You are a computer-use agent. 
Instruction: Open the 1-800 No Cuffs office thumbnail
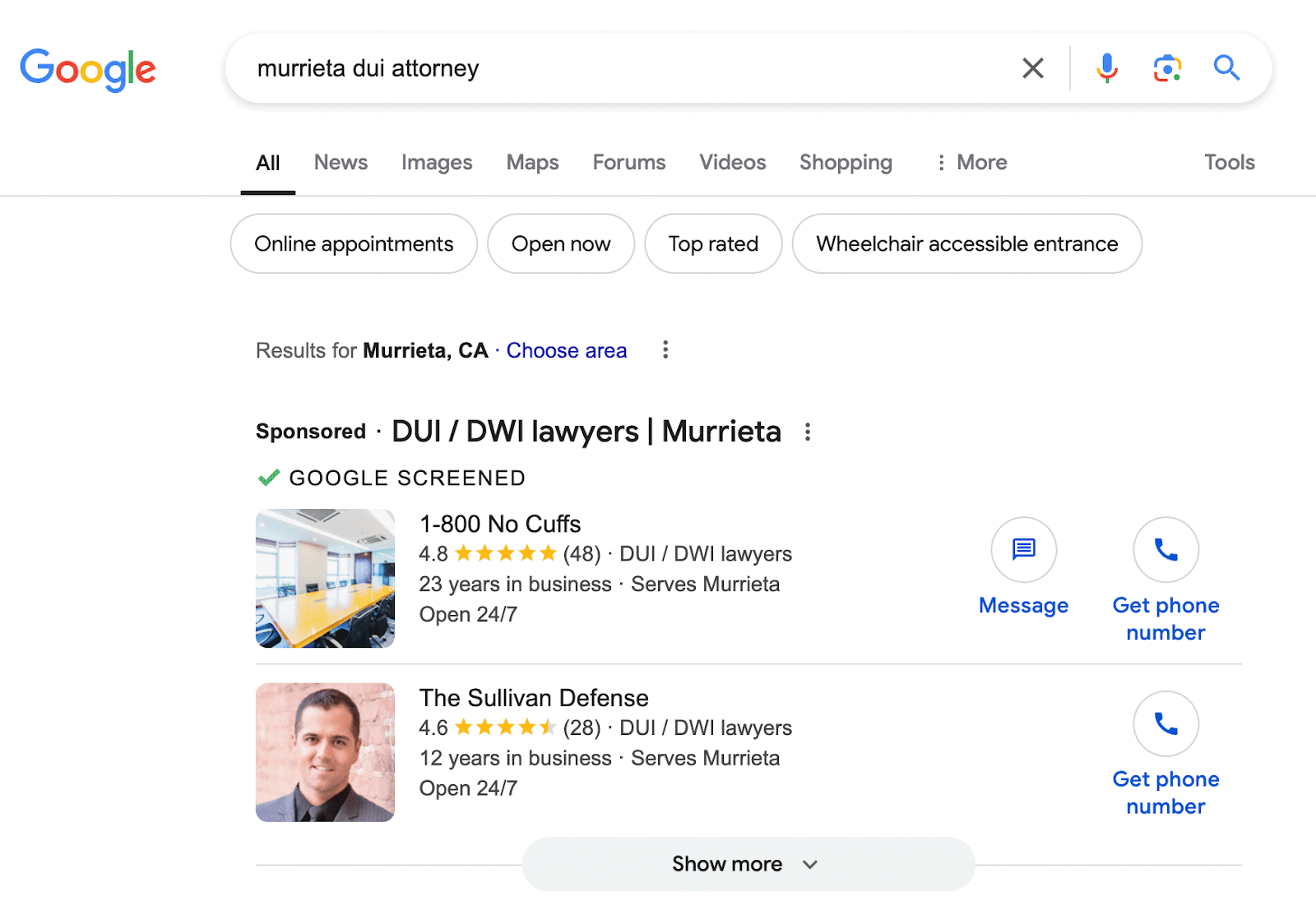[x=325, y=578]
